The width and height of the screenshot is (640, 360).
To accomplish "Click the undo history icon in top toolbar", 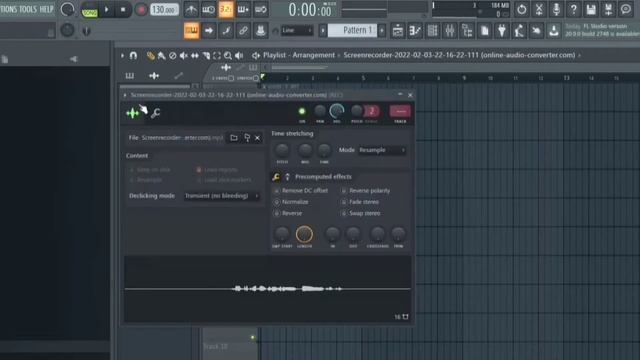I will point(521,9).
